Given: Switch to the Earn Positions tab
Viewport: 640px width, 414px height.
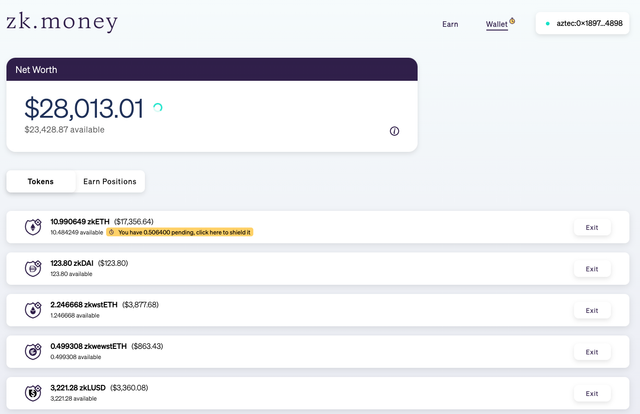Looking at the screenshot, I should [110, 181].
